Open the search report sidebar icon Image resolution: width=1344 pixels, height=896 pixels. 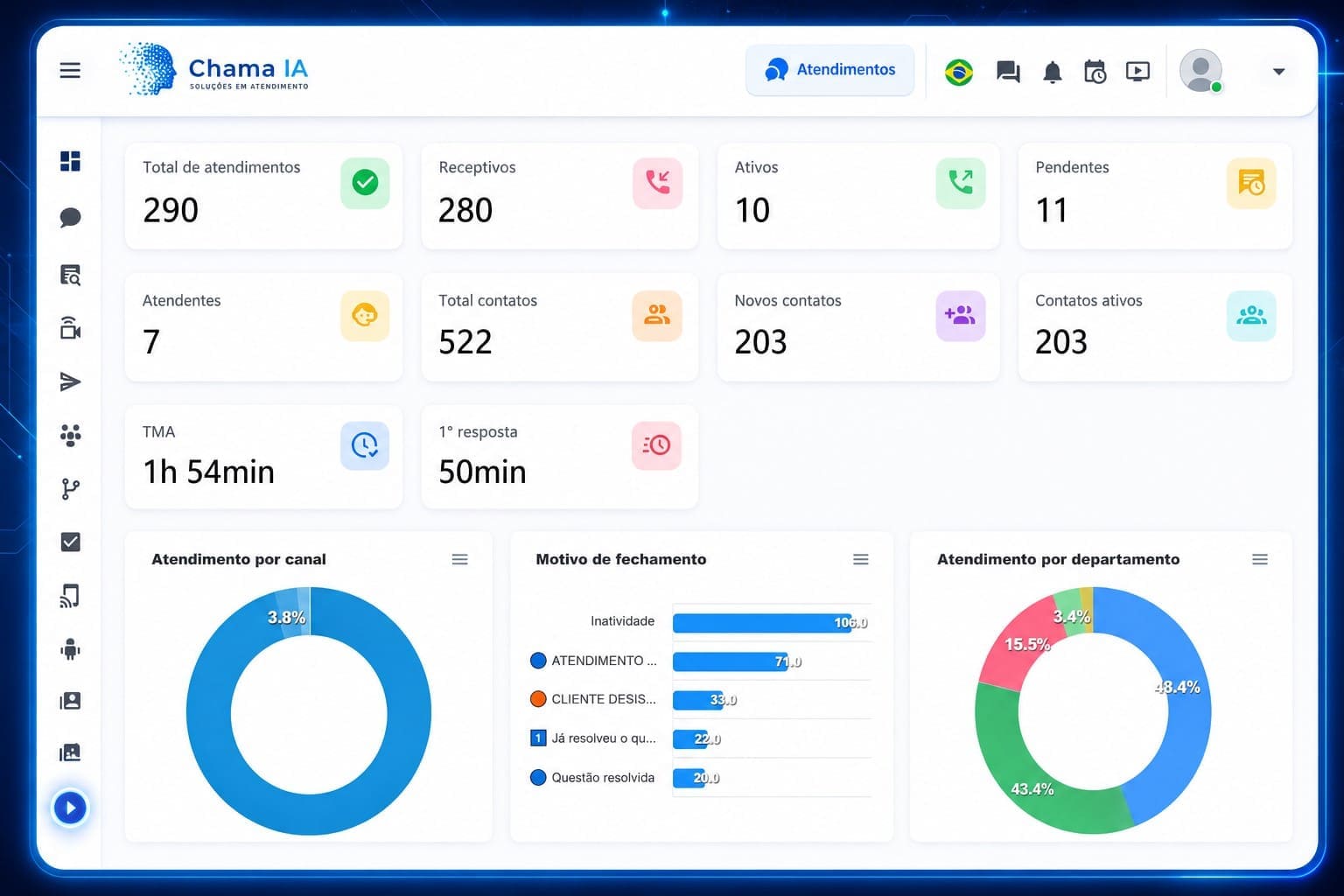coord(70,275)
